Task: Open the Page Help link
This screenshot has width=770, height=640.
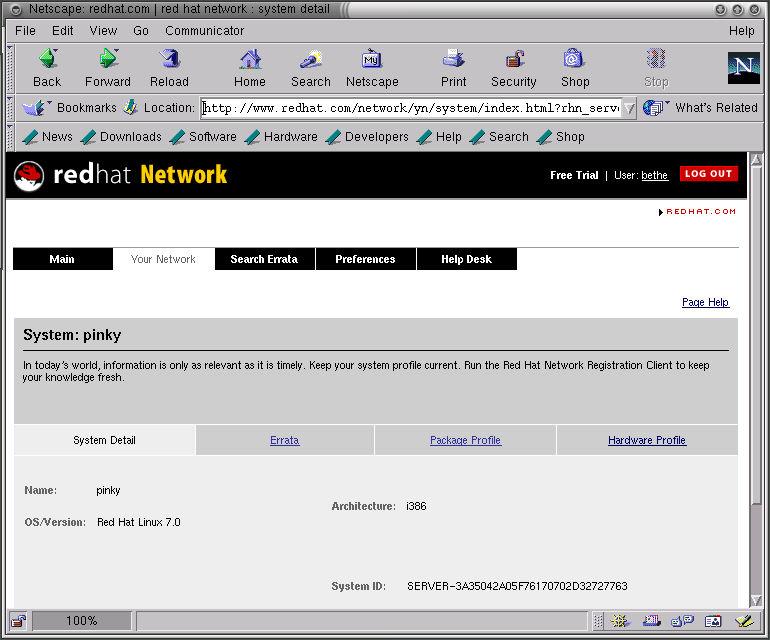Action: pyautogui.click(x=705, y=302)
